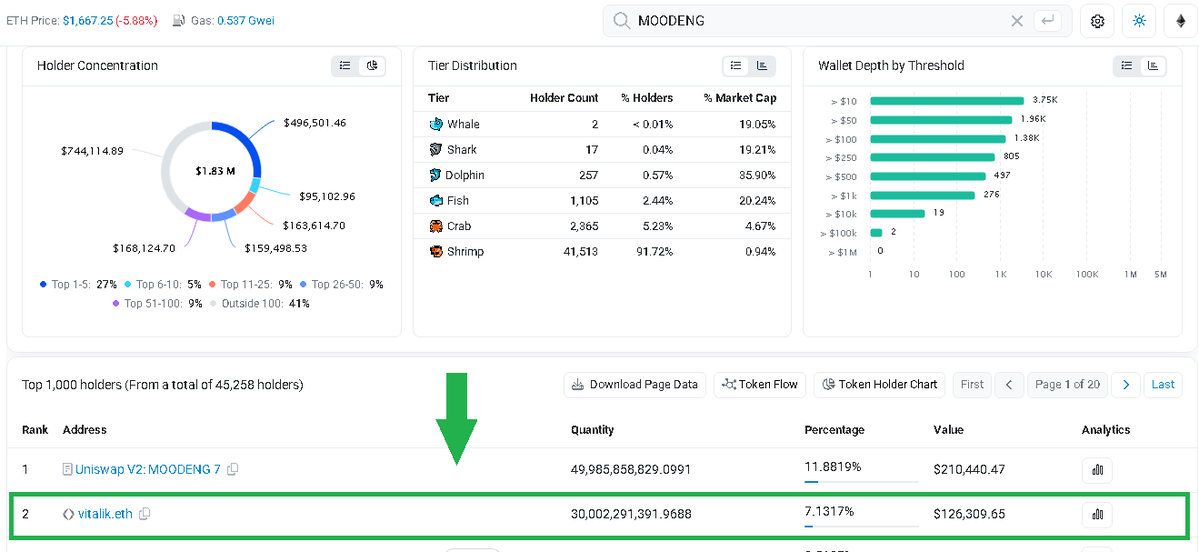Click the Fish tier icon
Image resolution: width=1199 pixels, height=552 pixels.
[436, 200]
